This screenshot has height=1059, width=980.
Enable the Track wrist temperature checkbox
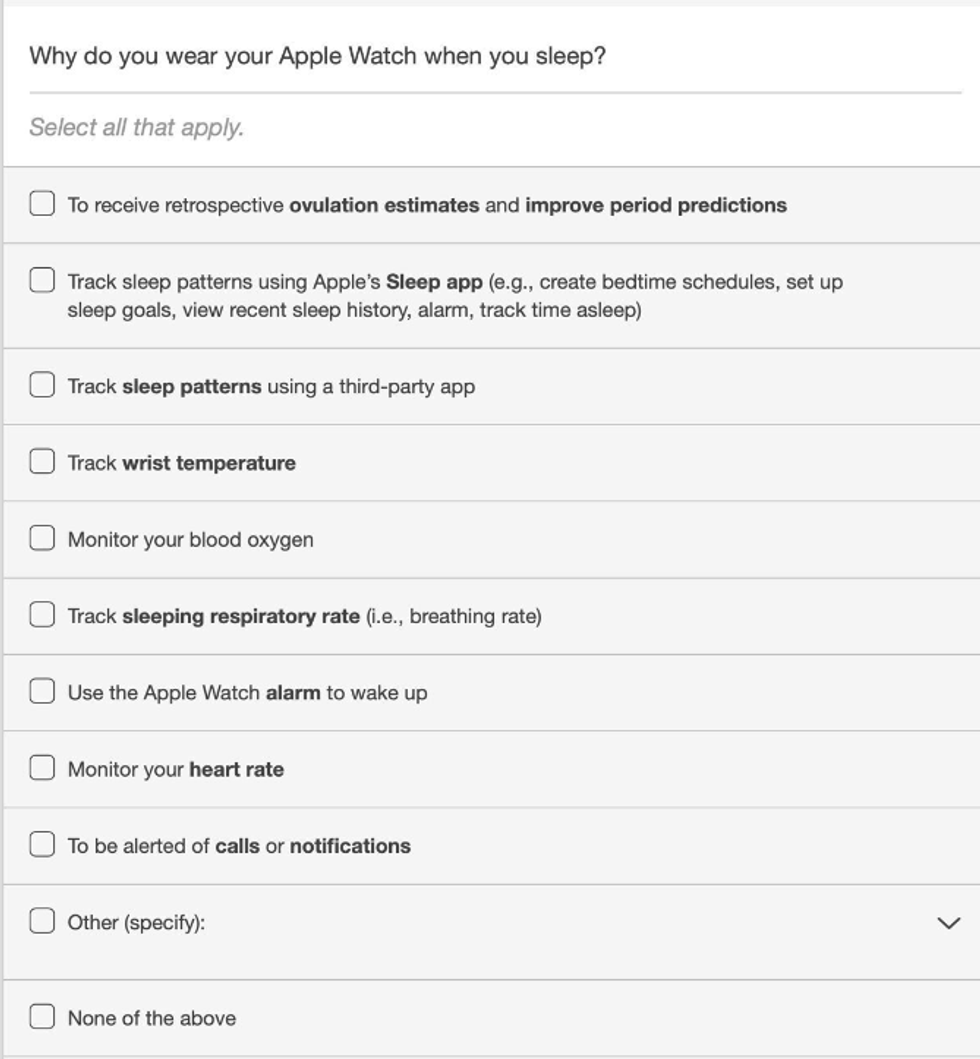pos(42,461)
